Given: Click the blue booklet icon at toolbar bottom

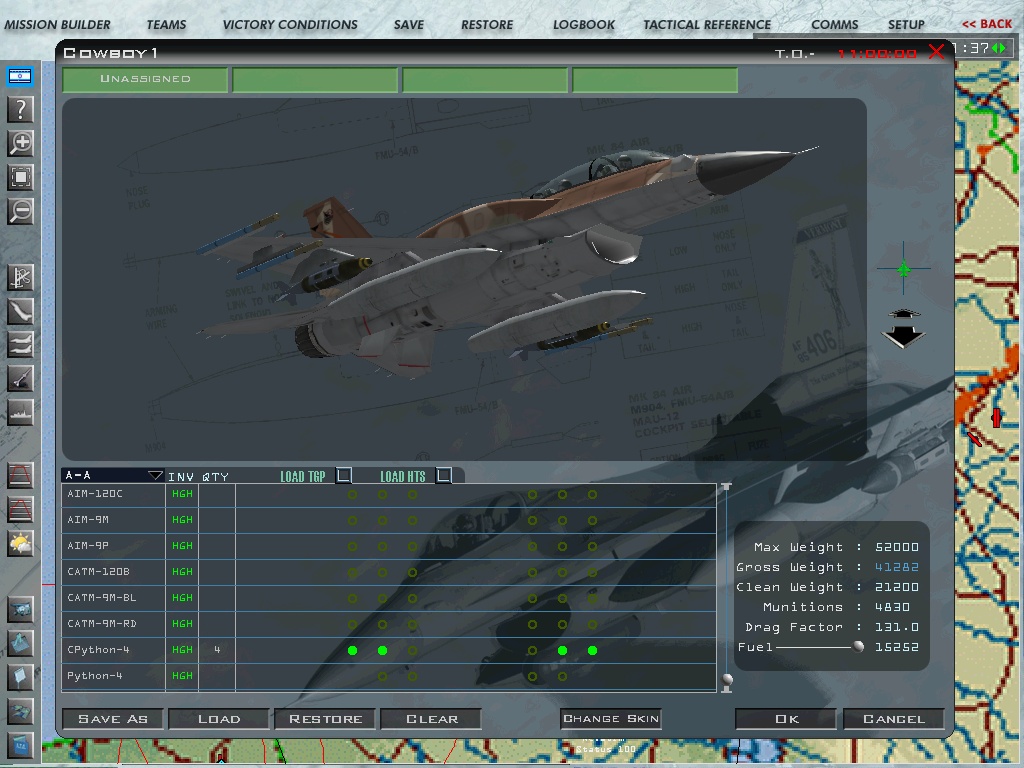Looking at the screenshot, I should (20, 745).
